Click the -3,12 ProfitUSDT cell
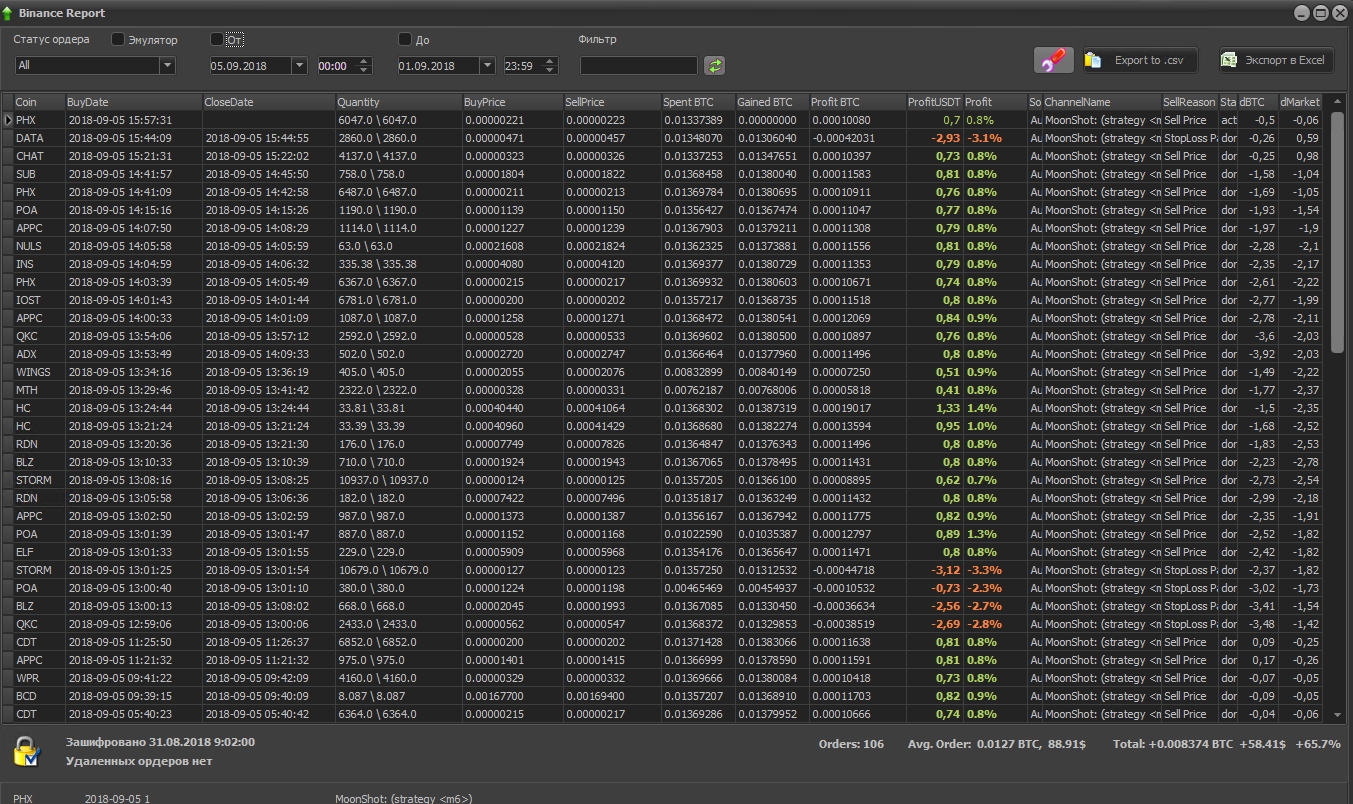The height and width of the screenshot is (804, 1353). click(x=934, y=570)
